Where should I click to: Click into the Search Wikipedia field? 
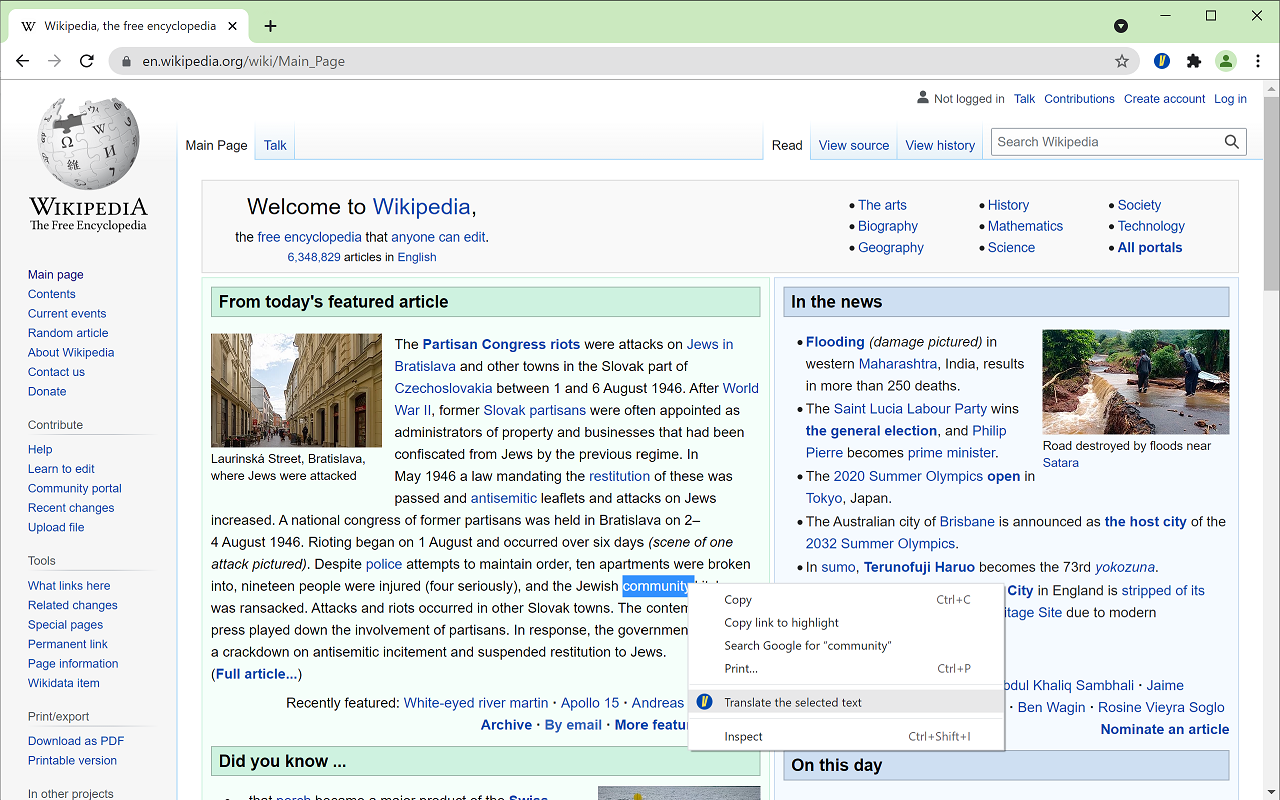tap(1105, 142)
